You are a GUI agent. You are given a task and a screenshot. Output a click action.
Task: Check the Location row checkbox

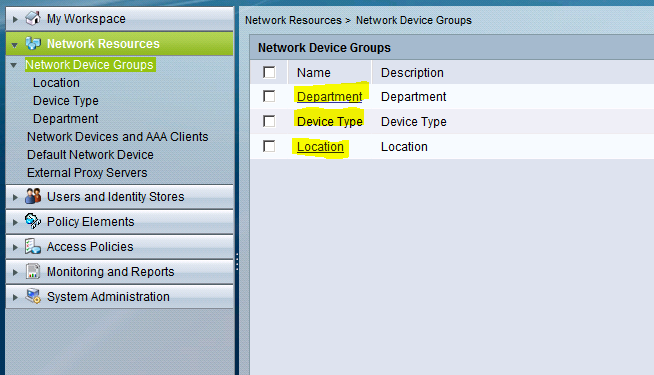coord(269,146)
